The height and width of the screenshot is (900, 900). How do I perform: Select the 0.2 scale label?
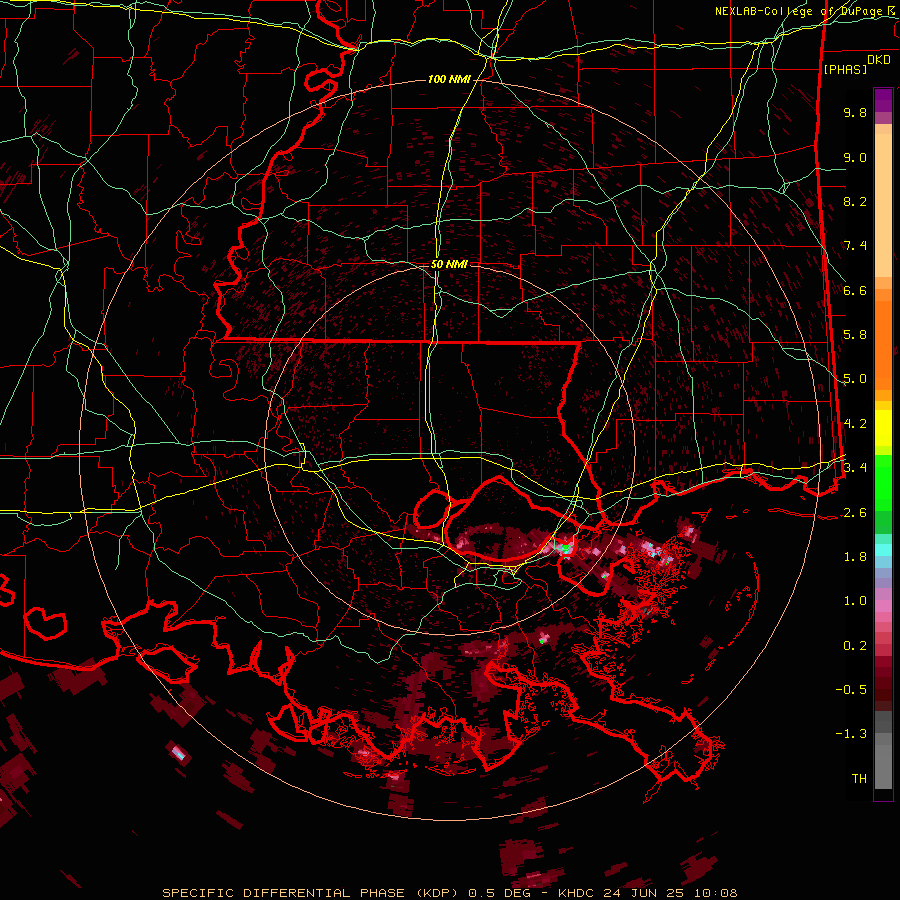click(x=855, y=646)
